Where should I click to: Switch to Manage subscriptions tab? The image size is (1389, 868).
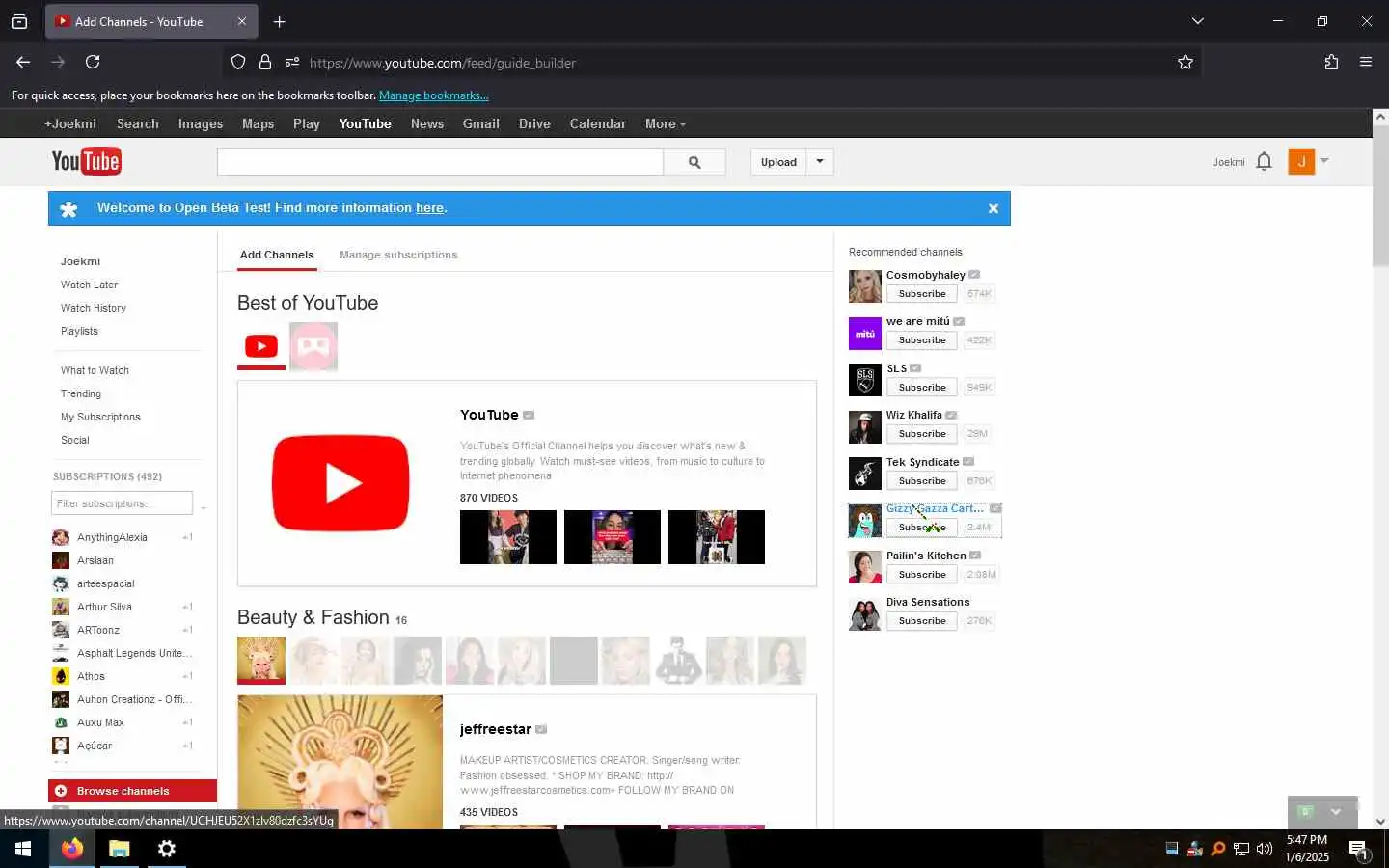398,255
